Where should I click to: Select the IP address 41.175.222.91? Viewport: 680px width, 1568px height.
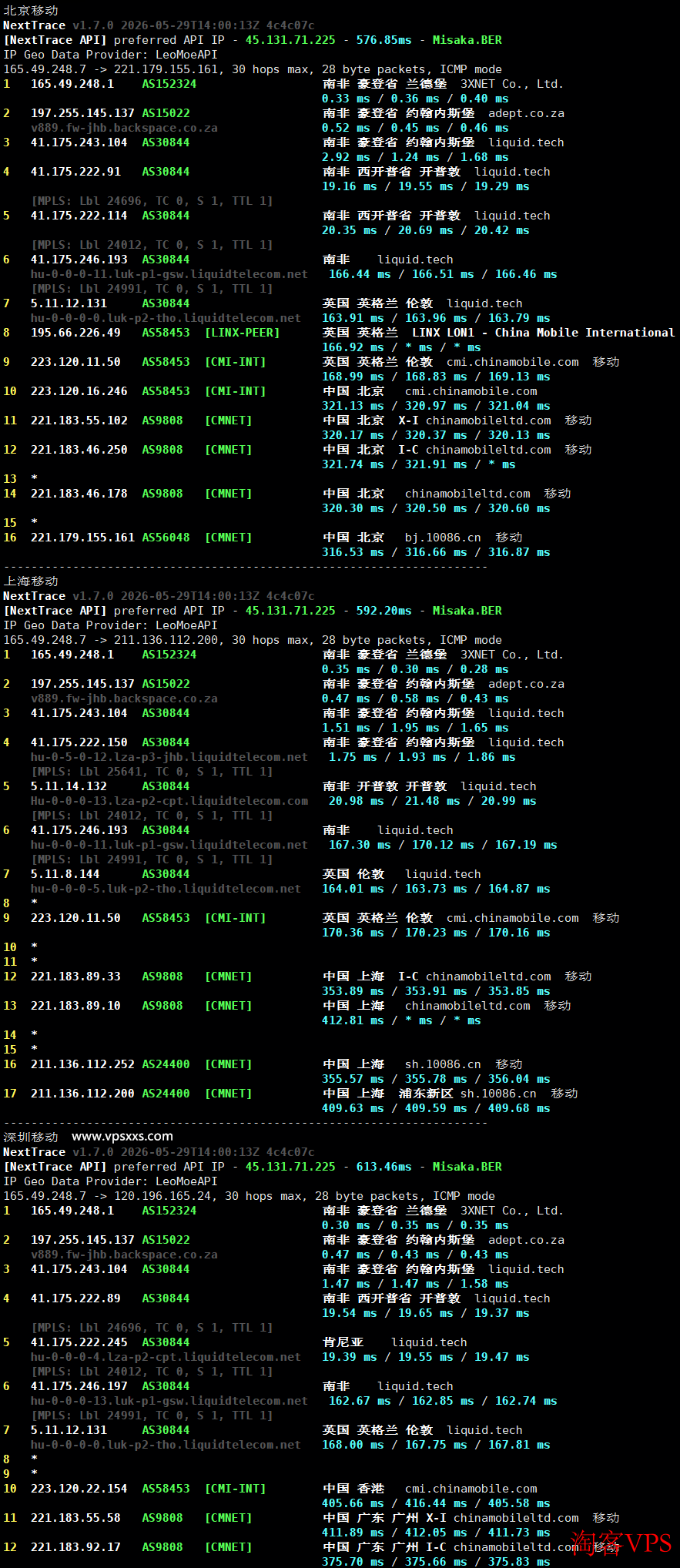[75, 172]
